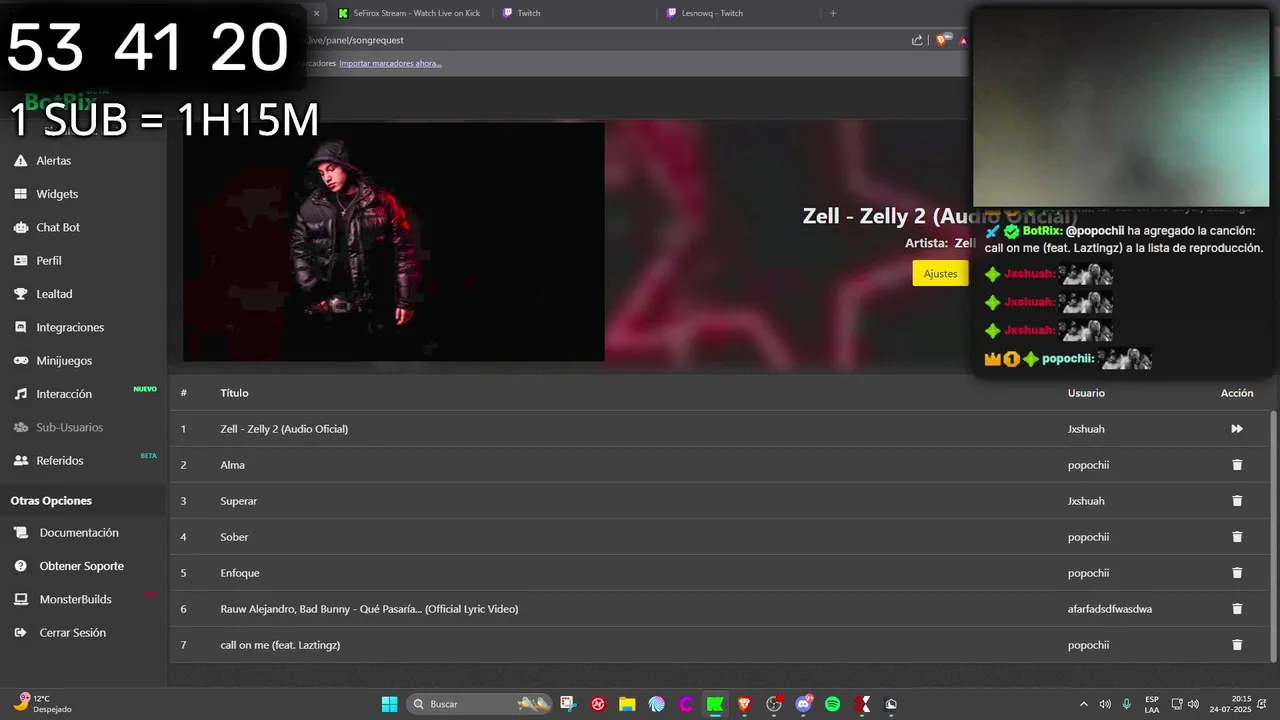Delete the song Alma from the queue
The height and width of the screenshot is (720, 1280).
click(1237, 465)
